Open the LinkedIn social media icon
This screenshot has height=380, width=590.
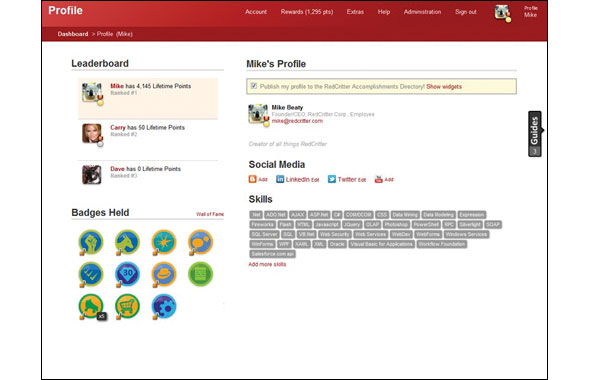click(280, 179)
